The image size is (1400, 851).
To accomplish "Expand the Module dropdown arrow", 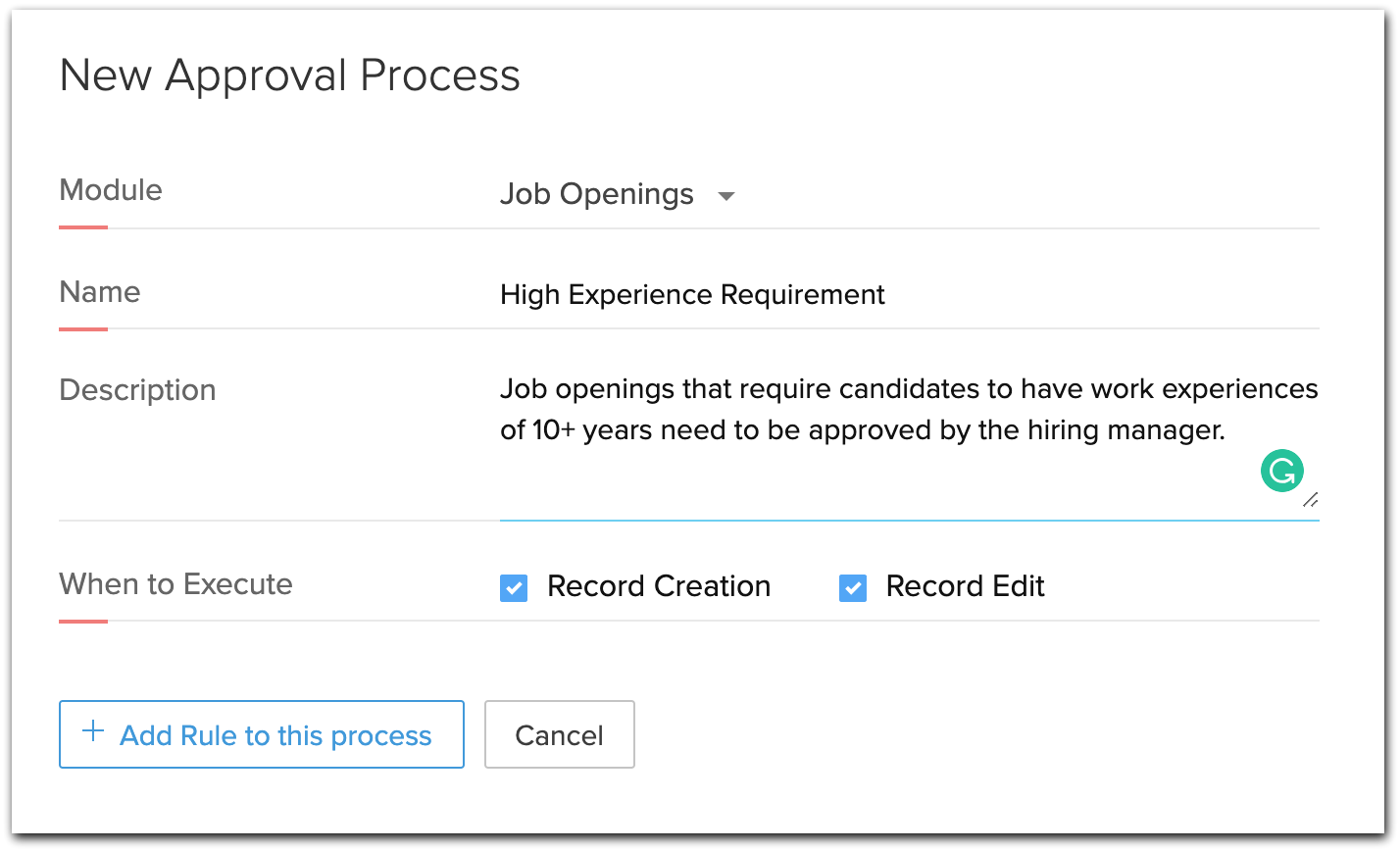I will point(726,196).
